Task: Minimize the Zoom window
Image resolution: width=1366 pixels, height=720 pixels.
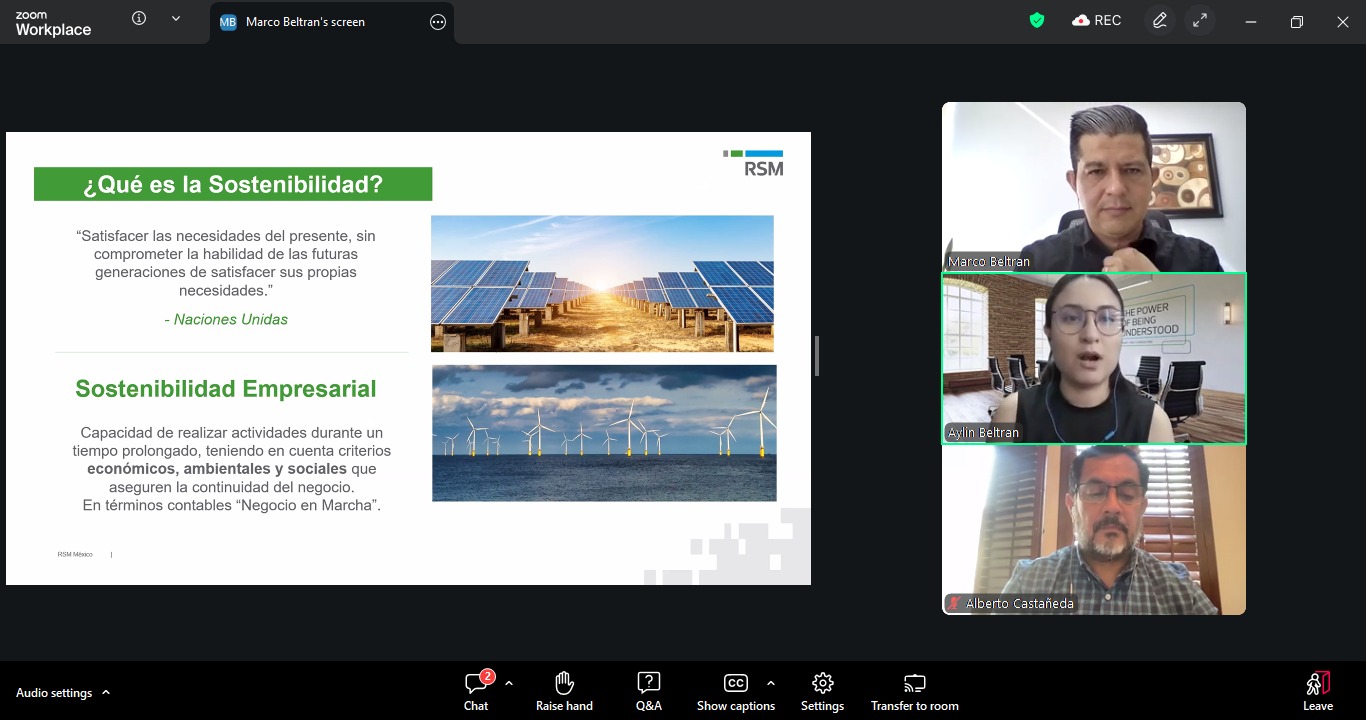Action: point(1251,22)
